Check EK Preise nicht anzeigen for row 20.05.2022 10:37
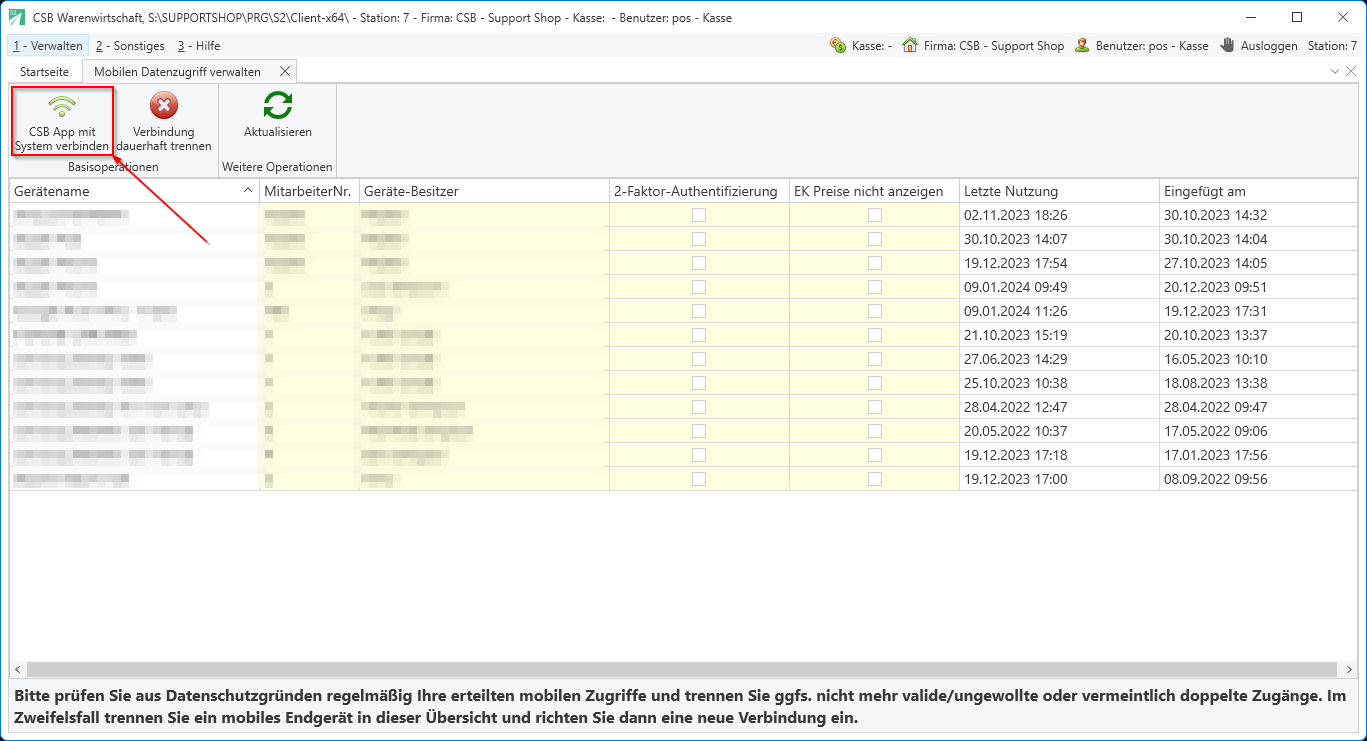This screenshot has height=741, width=1367. tap(875, 431)
